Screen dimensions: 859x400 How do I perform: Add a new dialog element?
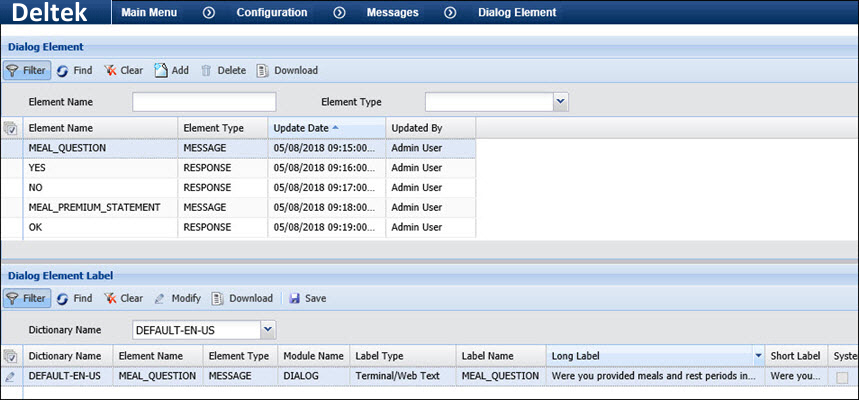click(x=171, y=71)
